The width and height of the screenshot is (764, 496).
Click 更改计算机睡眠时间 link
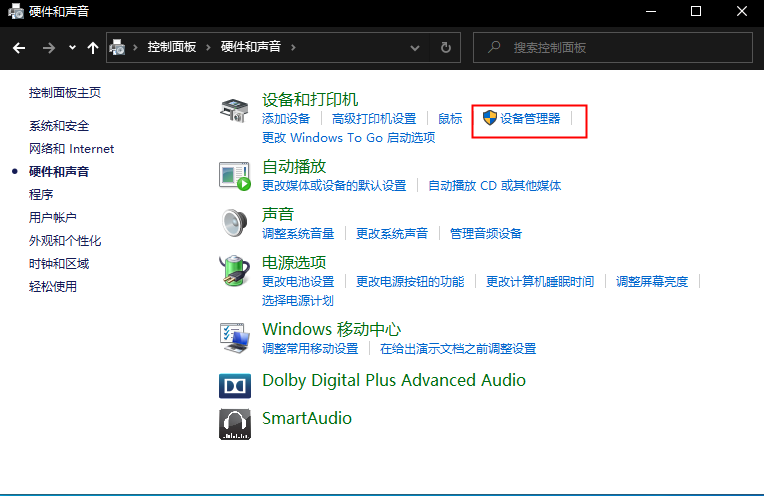click(x=540, y=282)
